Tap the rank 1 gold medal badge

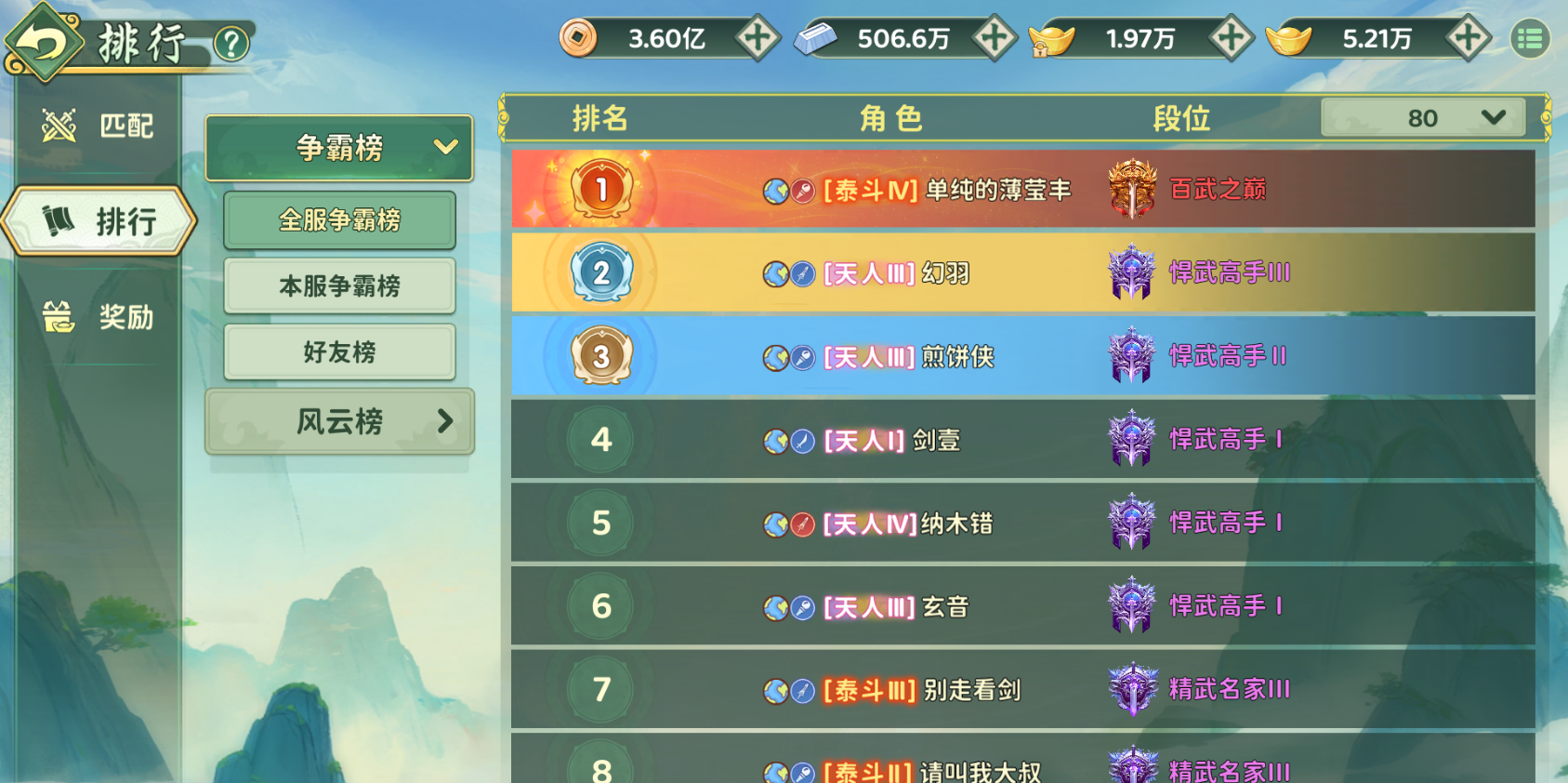click(x=601, y=190)
